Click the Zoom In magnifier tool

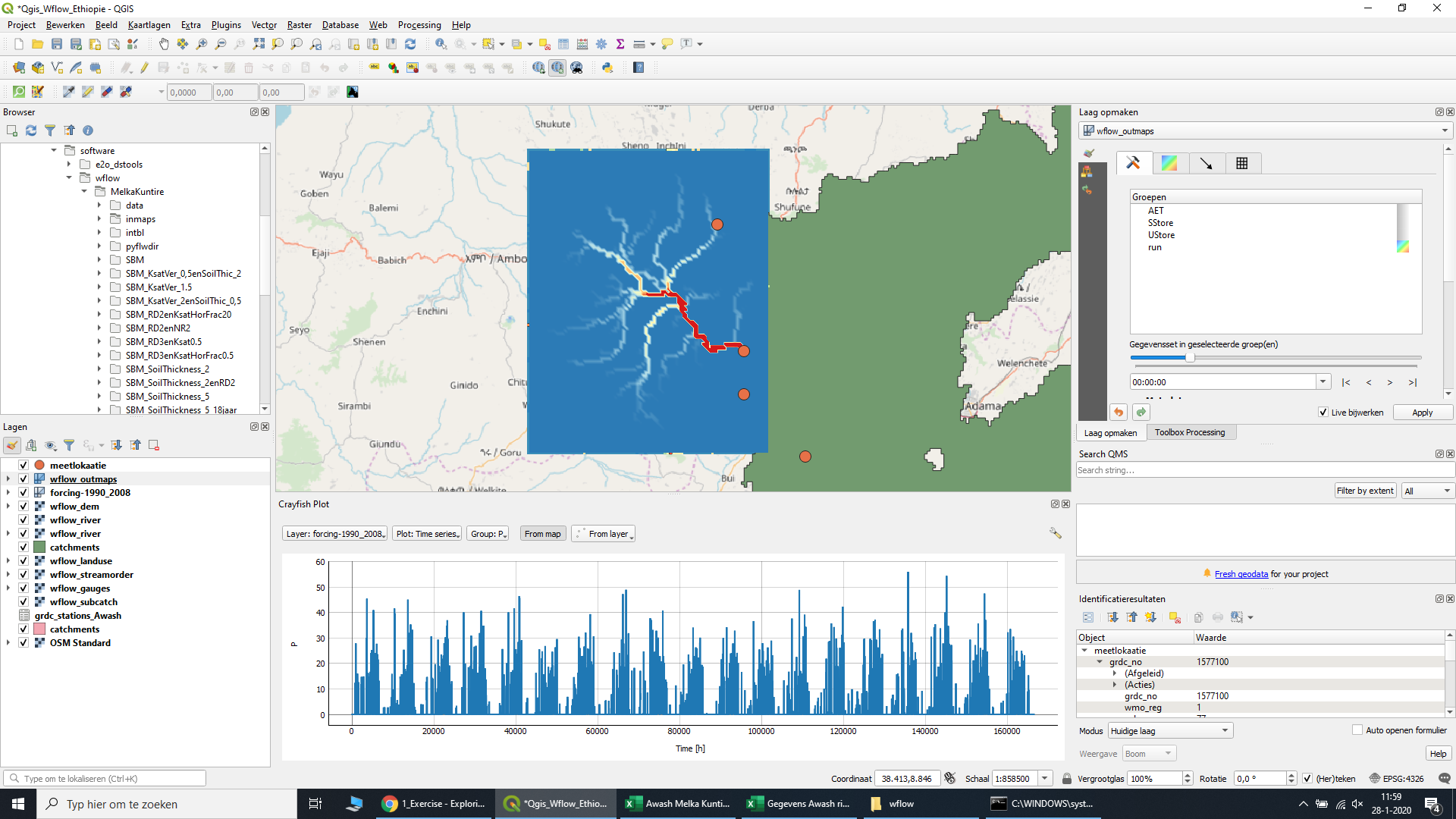click(202, 44)
